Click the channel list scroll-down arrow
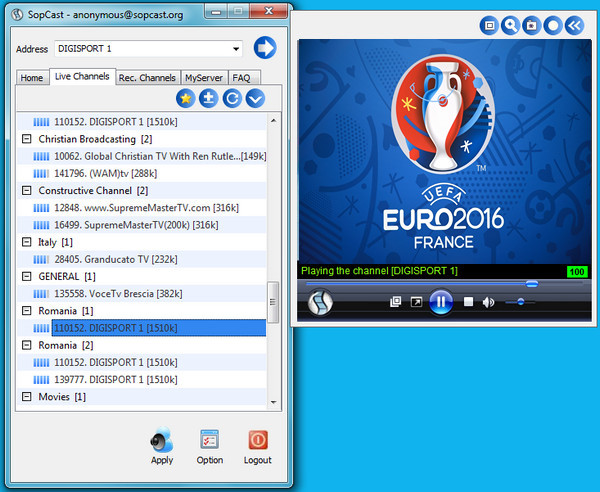600x492 pixels. (x=273, y=402)
